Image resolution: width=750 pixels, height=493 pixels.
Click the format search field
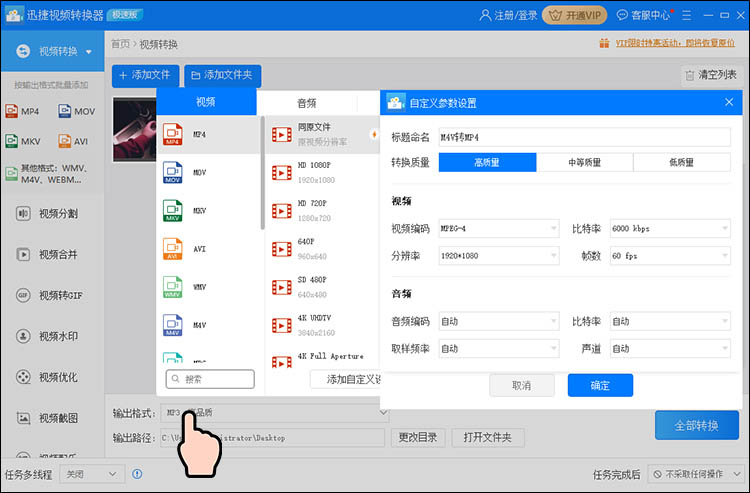(x=210, y=379)
